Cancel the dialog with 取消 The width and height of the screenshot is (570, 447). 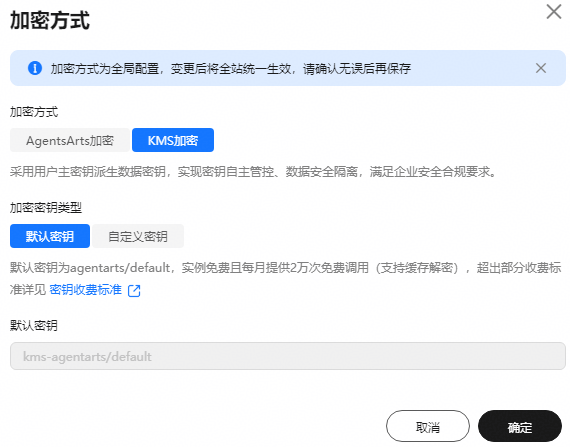428,426
